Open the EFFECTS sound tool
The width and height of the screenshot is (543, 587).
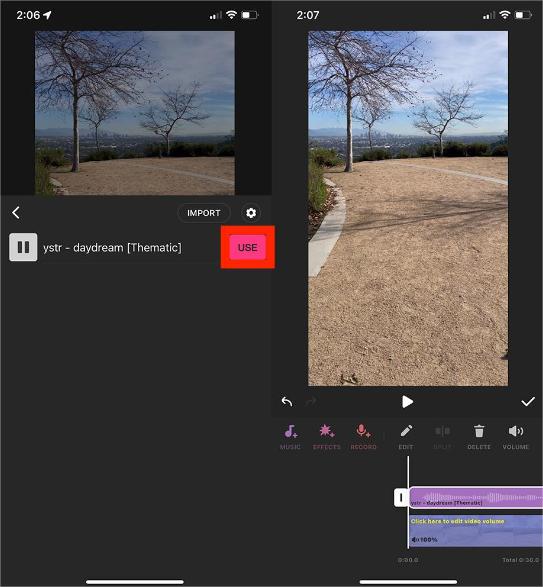(x=327, y=437)
